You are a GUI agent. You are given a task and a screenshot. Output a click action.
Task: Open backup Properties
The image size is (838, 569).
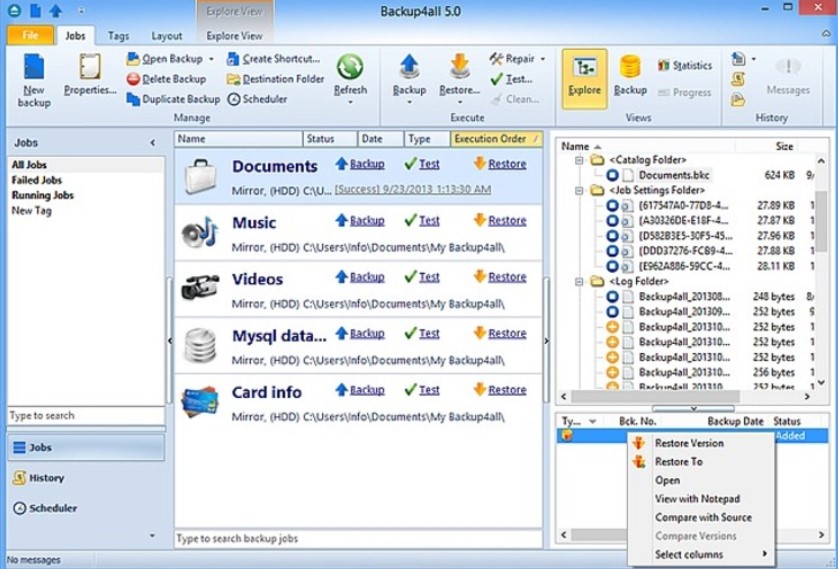click(90, 76)
